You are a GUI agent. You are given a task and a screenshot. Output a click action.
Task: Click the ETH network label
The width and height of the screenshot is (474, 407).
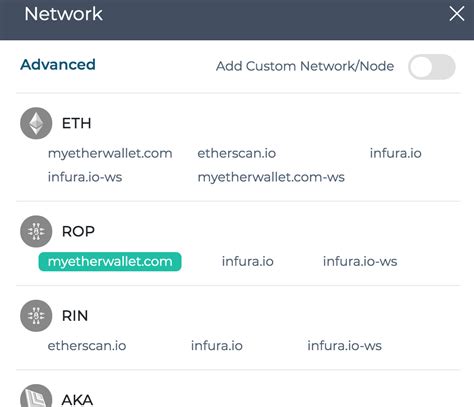(76, 123)
